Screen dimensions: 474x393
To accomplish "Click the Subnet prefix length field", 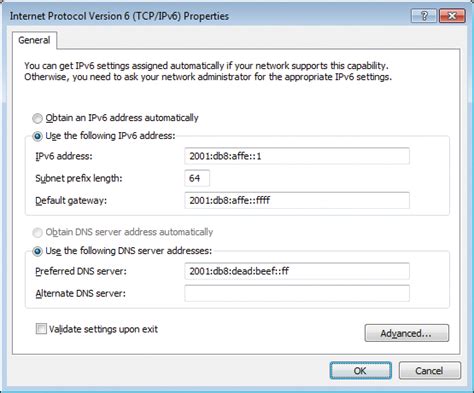I will pos(197,178).
